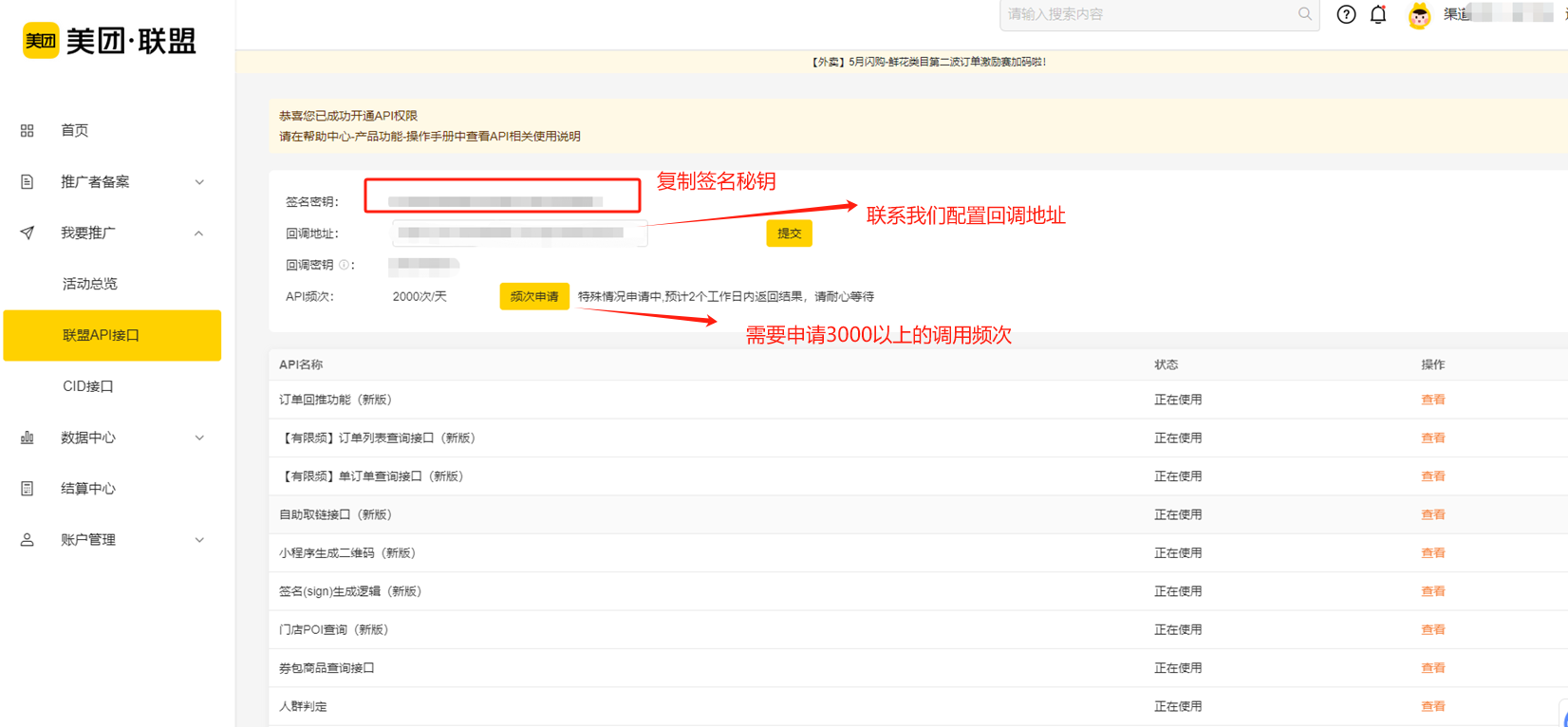Click the 状态 column header
This screenshot has width=1568, height=727.
(x=1166, y=364)
